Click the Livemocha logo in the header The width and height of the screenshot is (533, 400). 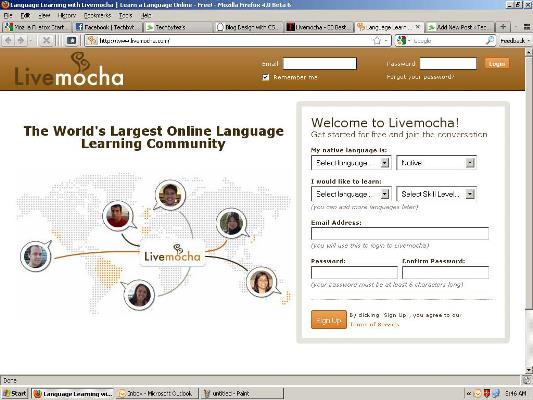(69, 69)
